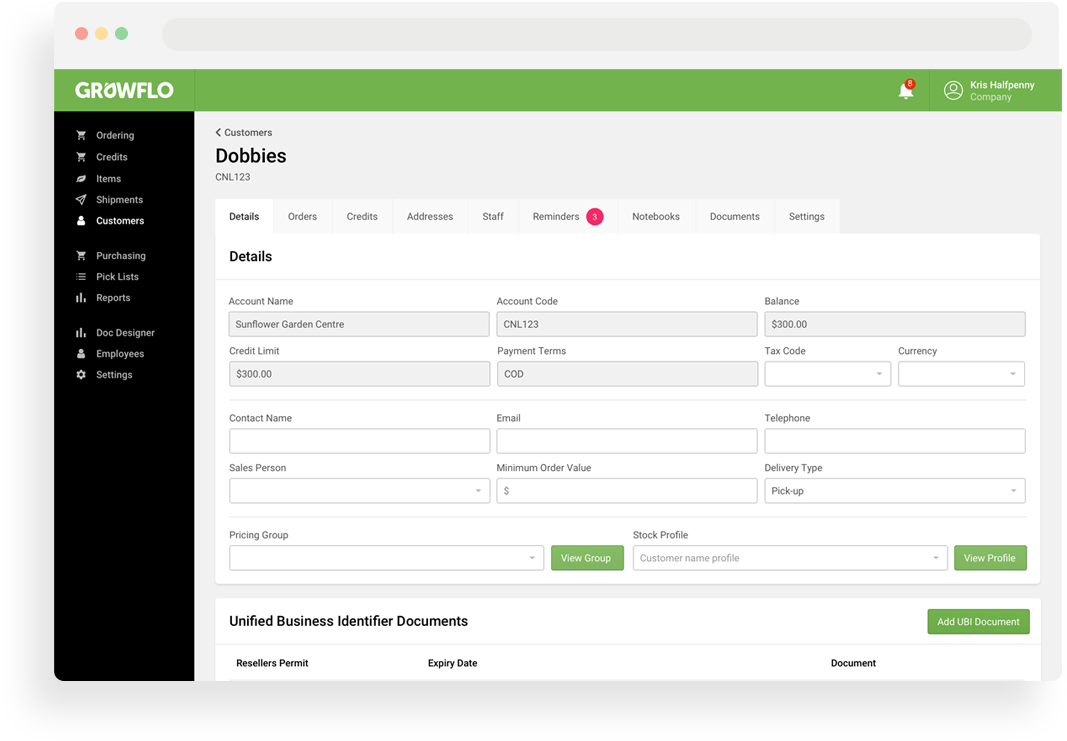Navigate to the Customers section

click(x=119, y=221)
